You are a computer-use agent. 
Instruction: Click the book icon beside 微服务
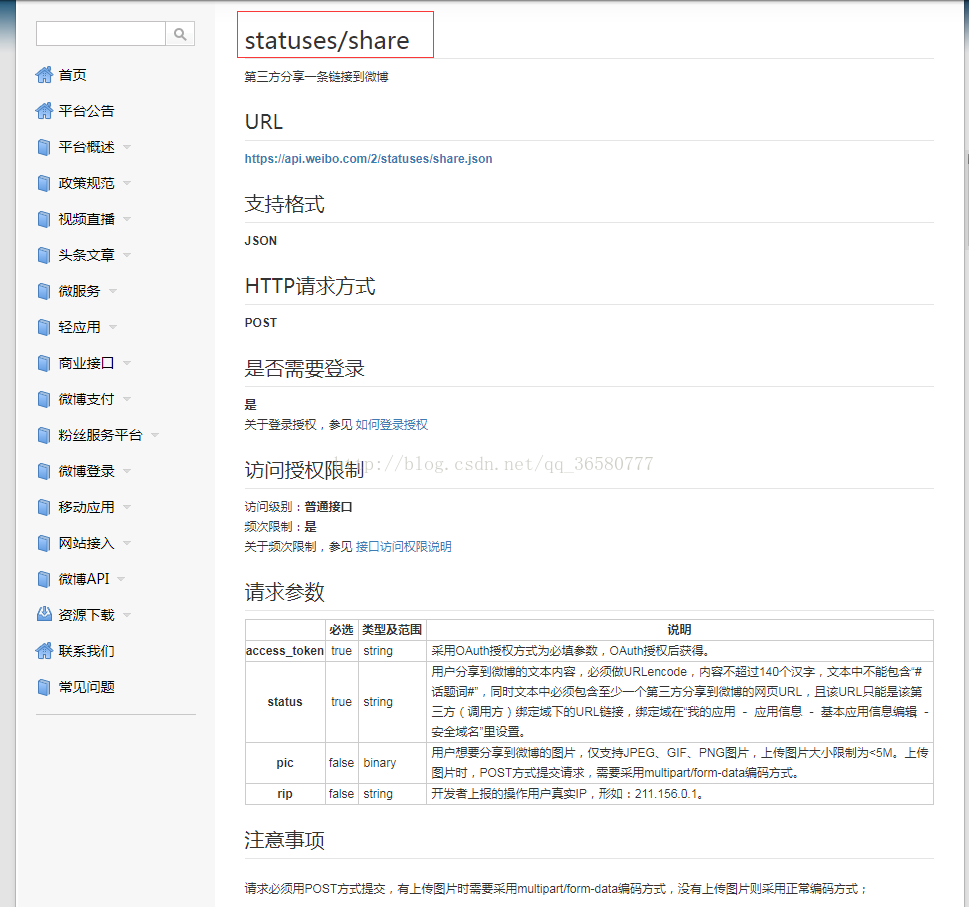[44, 291]
